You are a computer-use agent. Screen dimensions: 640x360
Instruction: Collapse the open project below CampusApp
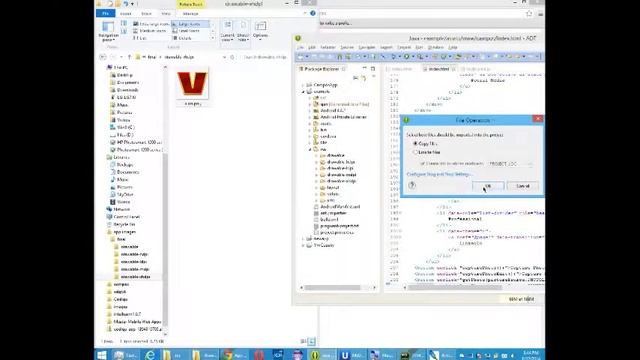303,92
